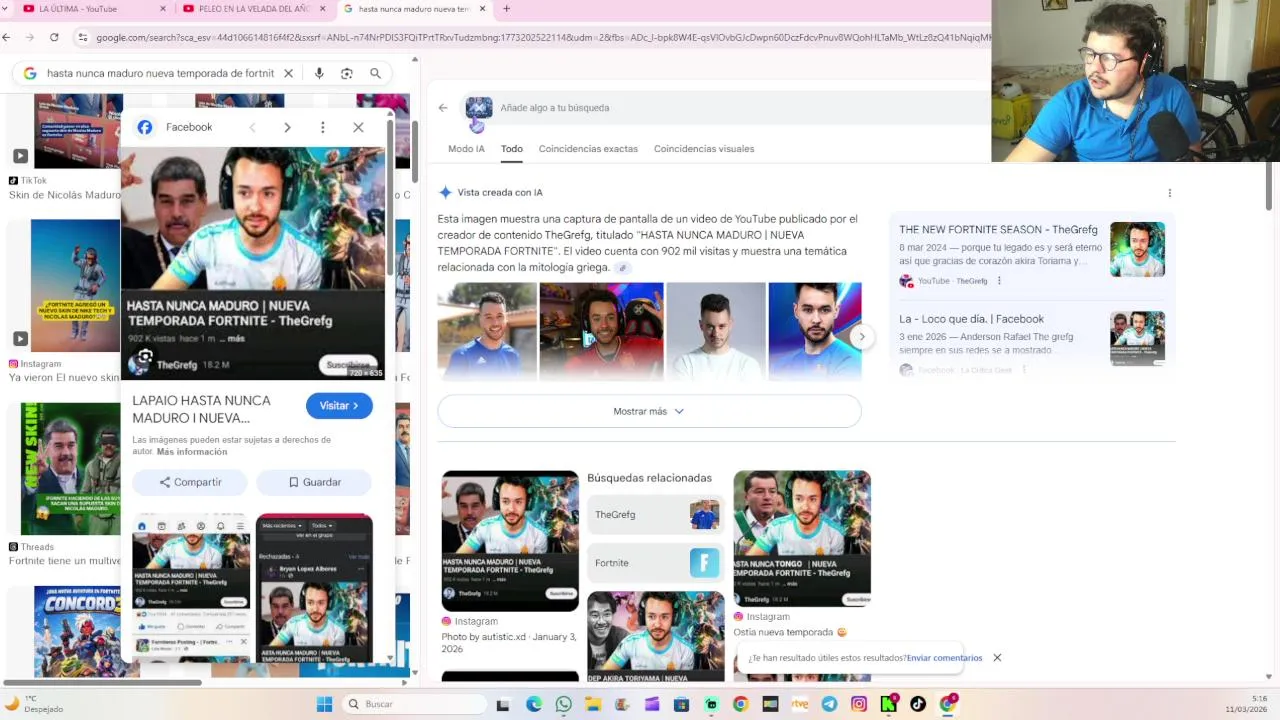1280x720 pixels.
Task: Click the browser back arrow
Action: [x=7, y=37]
